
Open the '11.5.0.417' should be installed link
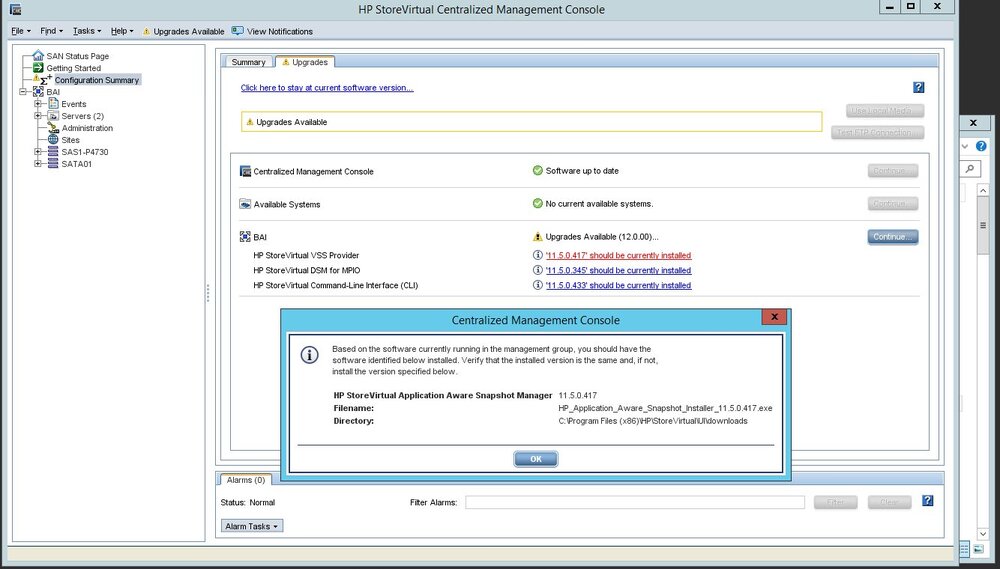619,255
